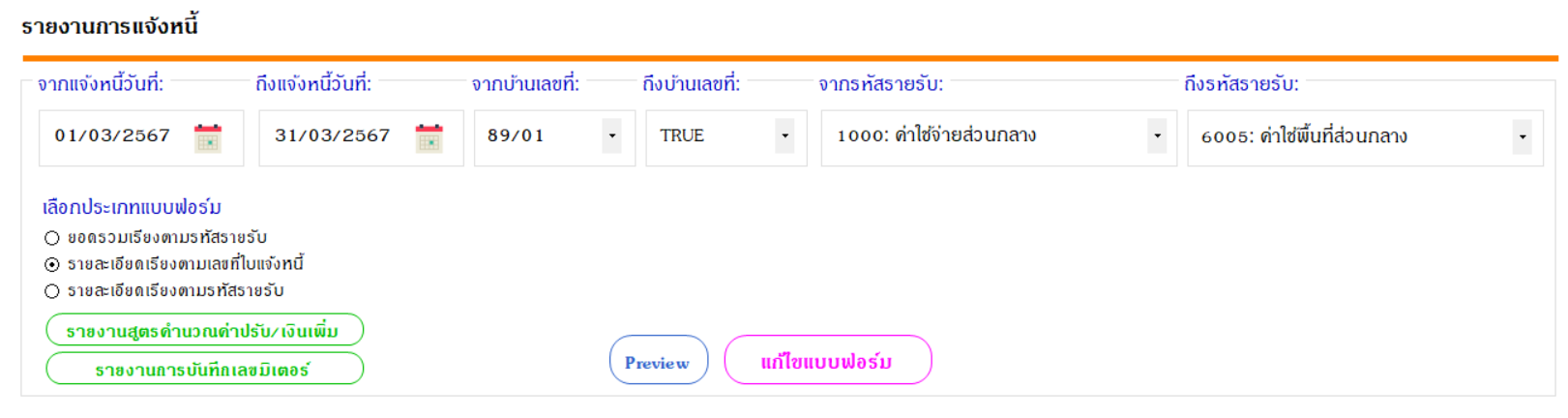Select ยอดรวมเรียงตามรหัสรายรับ radio option

coord(52,238)
